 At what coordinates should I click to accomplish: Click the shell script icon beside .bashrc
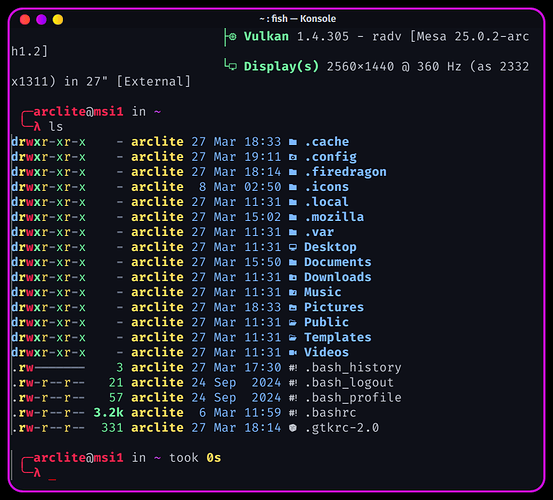[x=293, y=413]
